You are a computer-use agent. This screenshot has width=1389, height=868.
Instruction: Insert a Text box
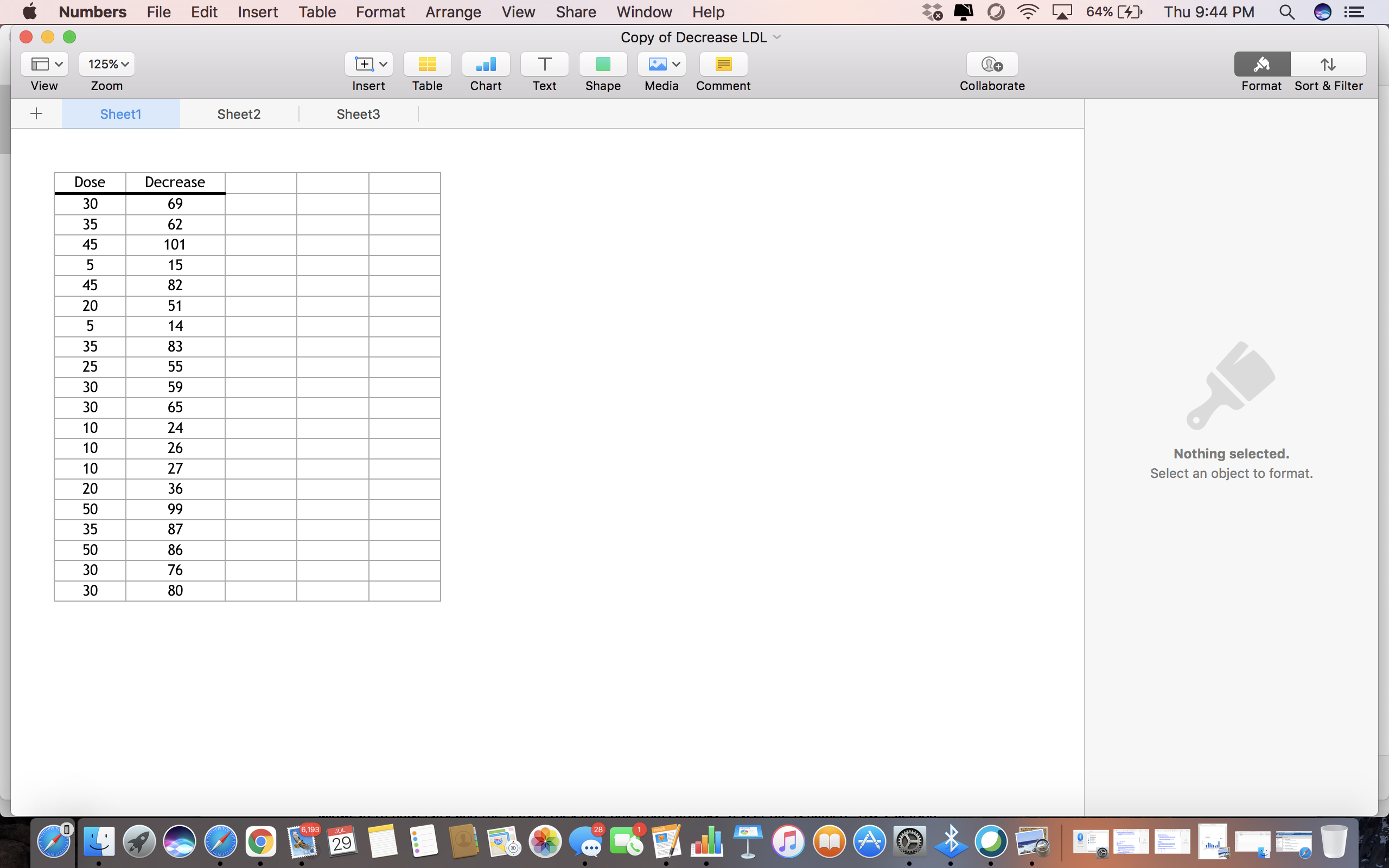[544, 65]
